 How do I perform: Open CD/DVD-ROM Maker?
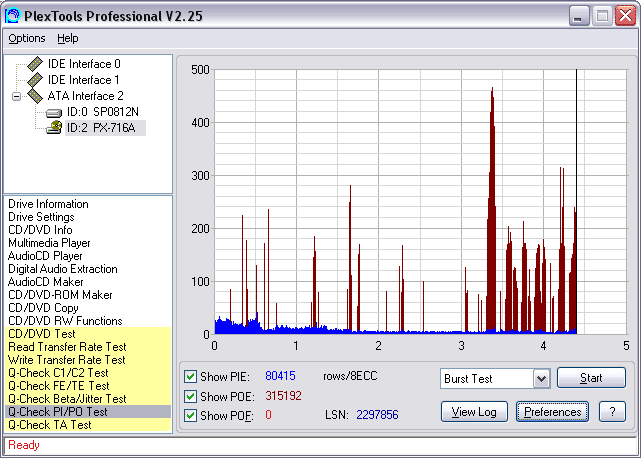[60, 295]
